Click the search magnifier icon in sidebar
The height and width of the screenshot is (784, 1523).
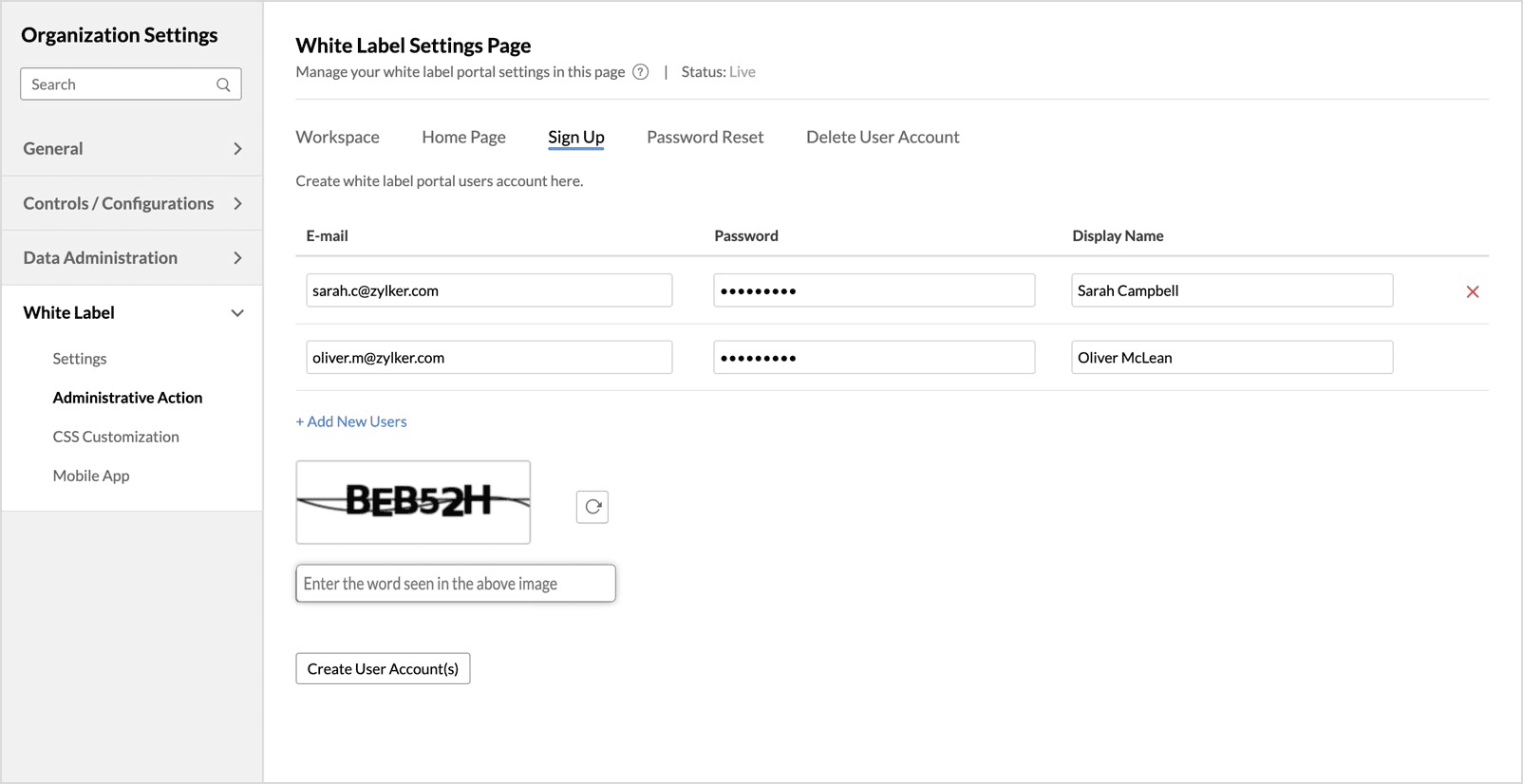[x=223, y=84]
